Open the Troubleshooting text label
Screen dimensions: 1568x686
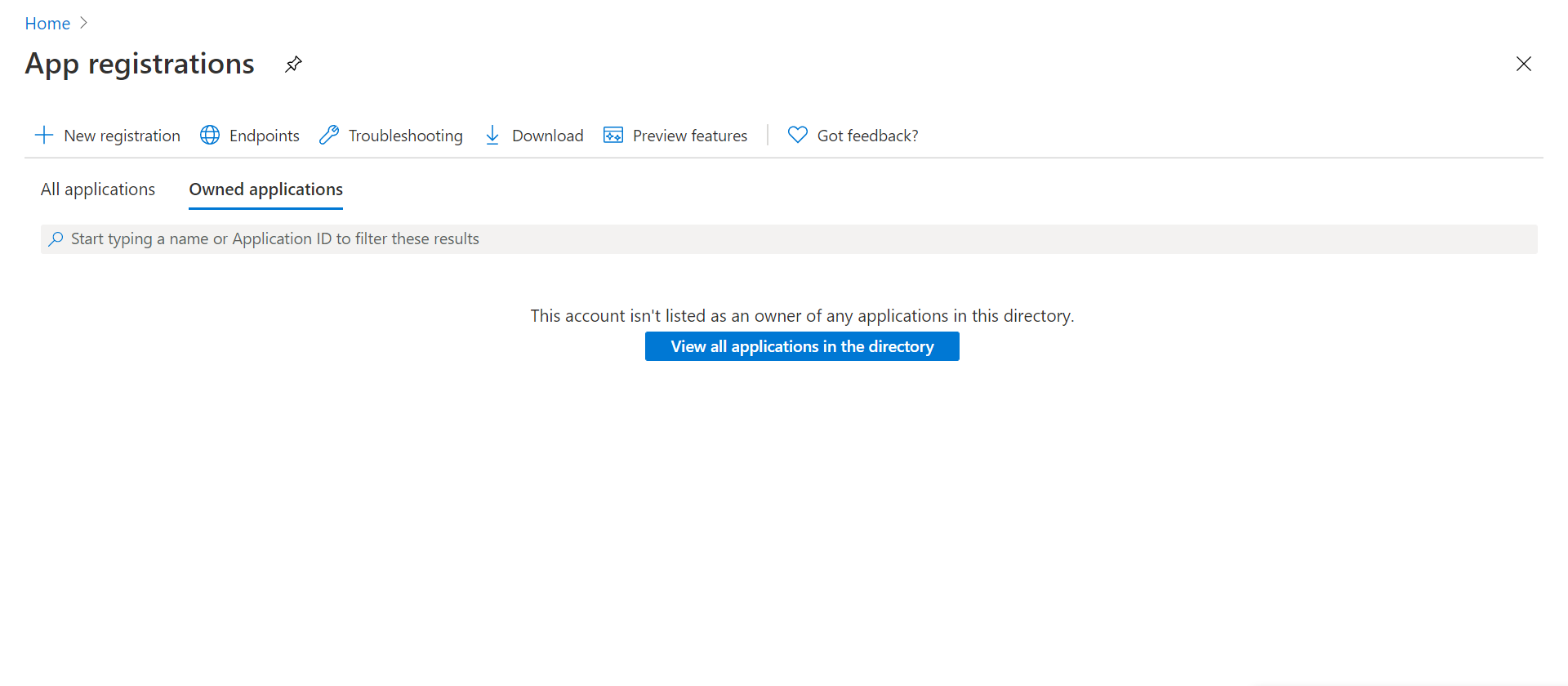pyautogui.click(x=405, y=136)
